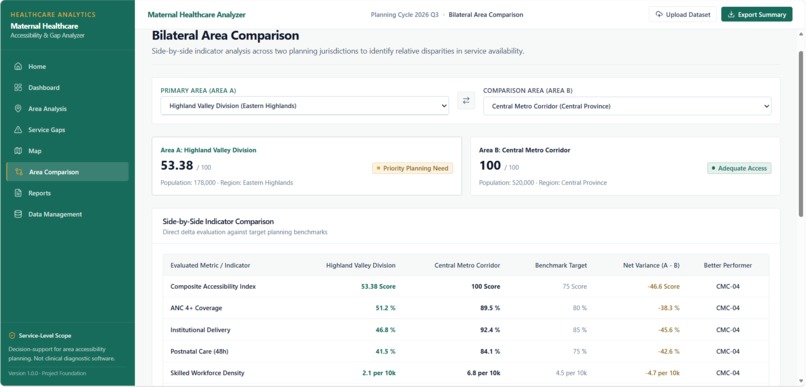Viewport: 806px width, 387px height.
Task: Click the 41.5 % postnatal care value
Action: click(386, 351)
